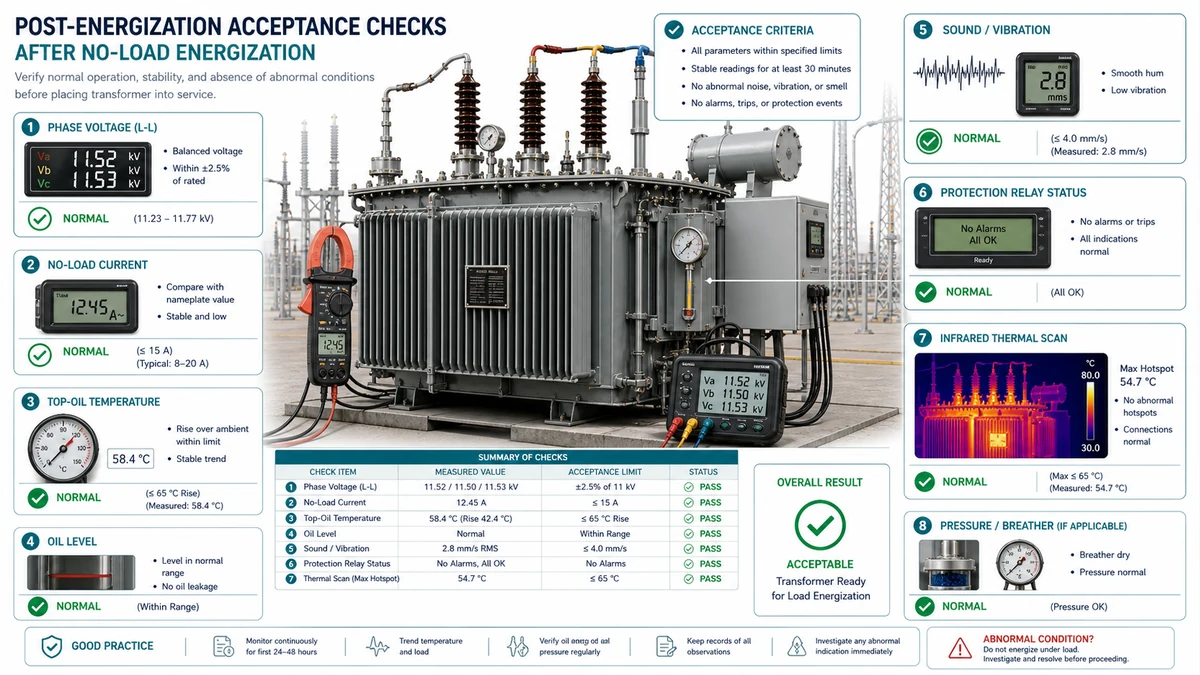Click the Protection Relay NORMAL check mark
The height and width of the screenshot is (675, 1200).
(926, 292)
